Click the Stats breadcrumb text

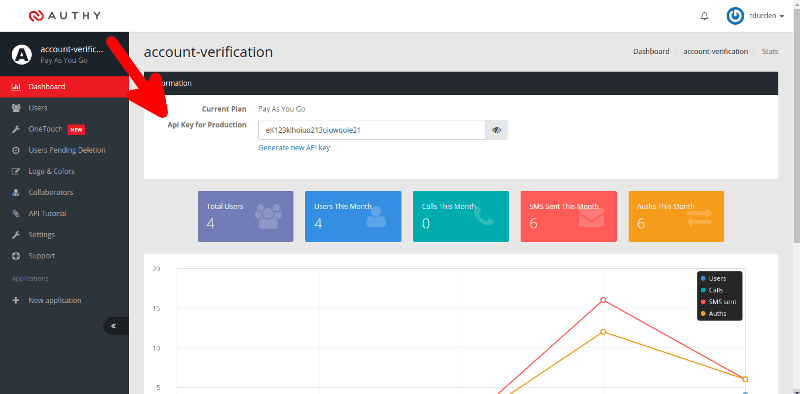pos(770,52)
